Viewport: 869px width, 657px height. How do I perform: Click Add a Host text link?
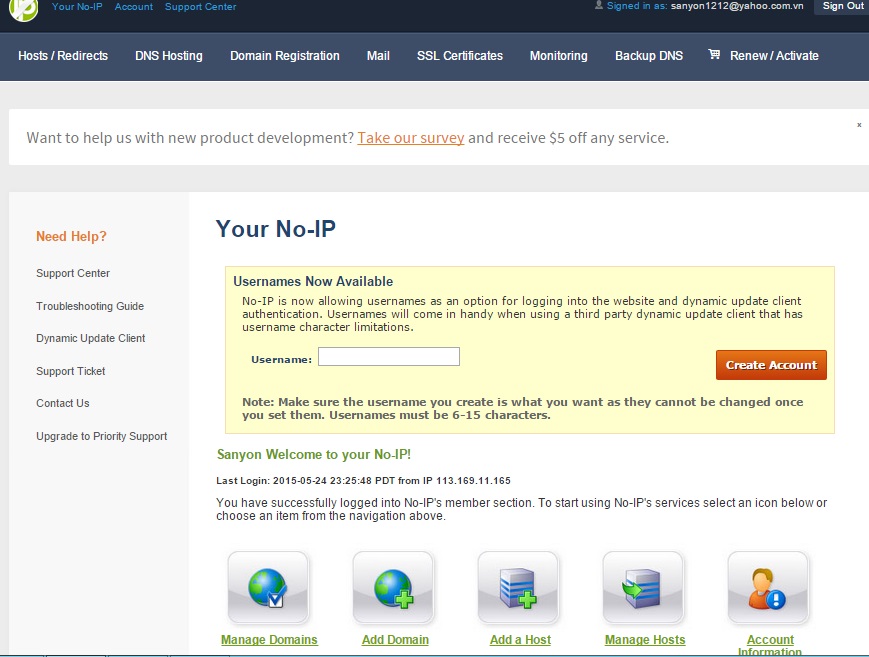pos(520,640)
